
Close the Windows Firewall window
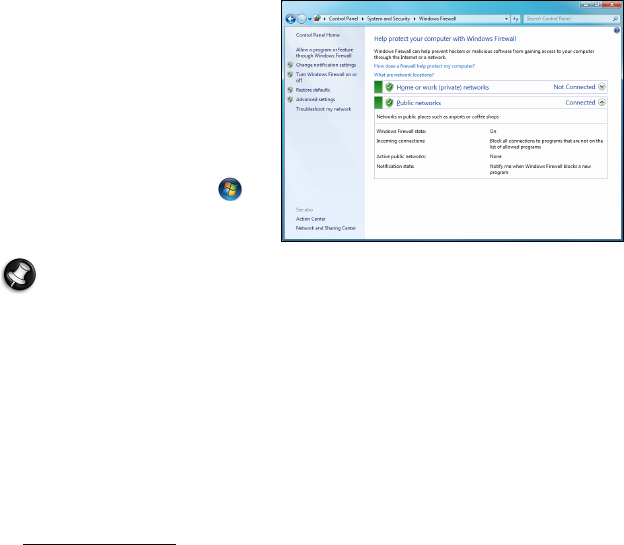pyautogui.click(x=612, y=4)
